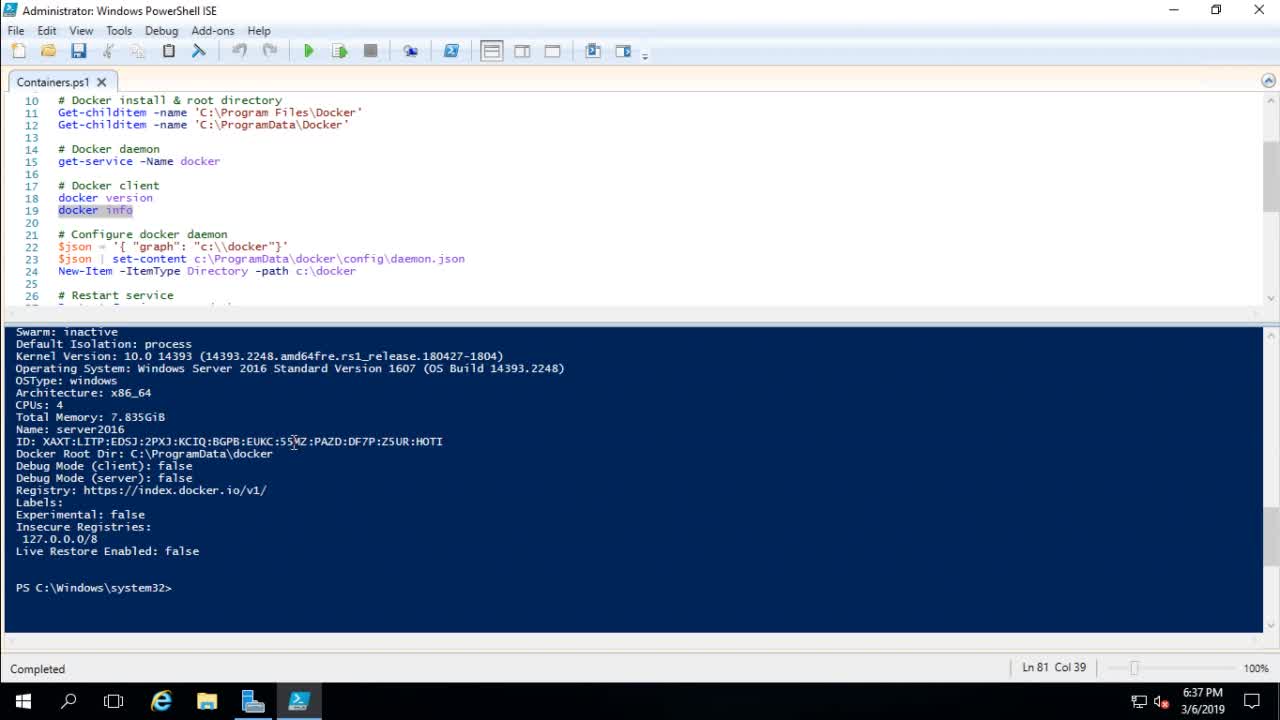The width and height of the screenshot is (1280, 720).
Task: Click the Undo arrow icon
Action: click(x=239, y=51)
